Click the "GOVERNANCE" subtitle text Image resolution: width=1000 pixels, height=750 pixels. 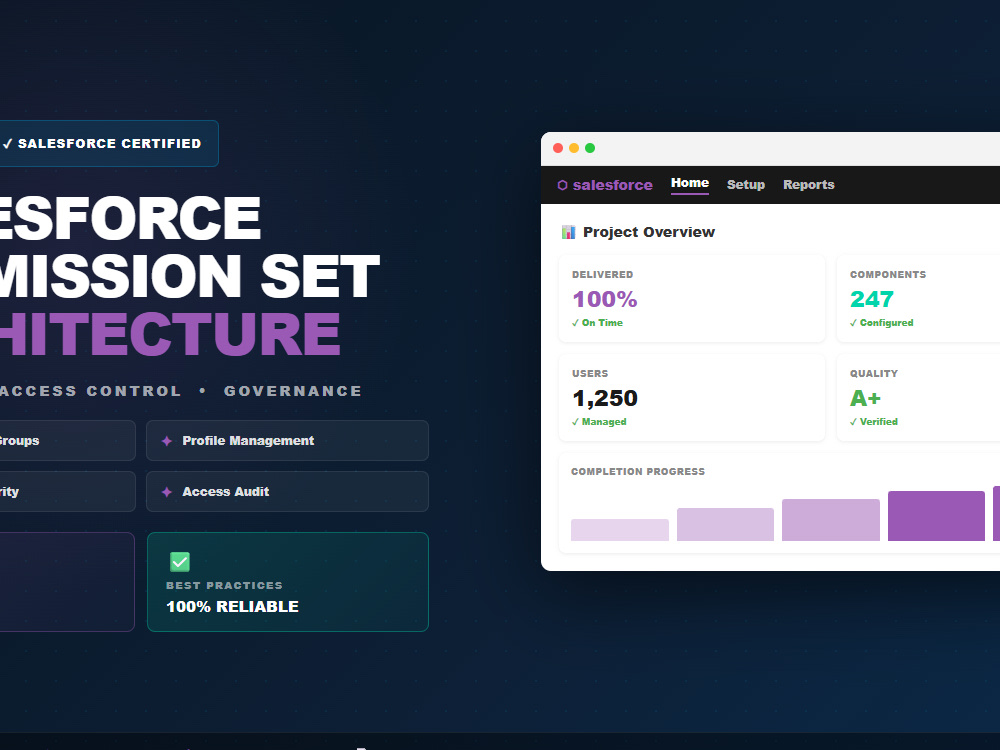click(x=293, y=391)
